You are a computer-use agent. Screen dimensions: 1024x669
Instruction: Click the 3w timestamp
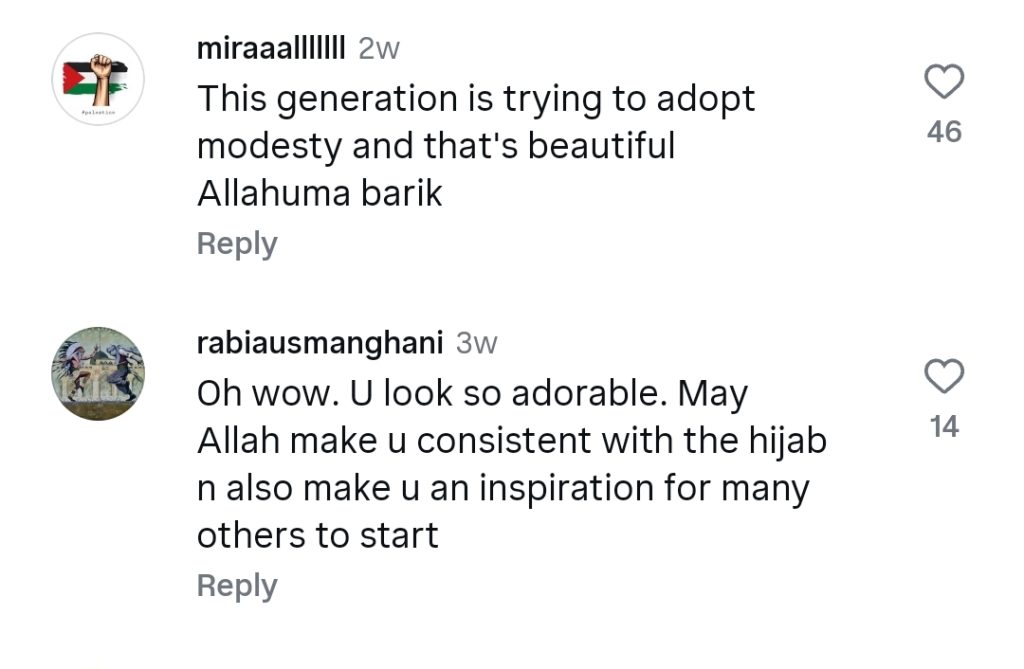pyautogui.click(x=476, y=343)
